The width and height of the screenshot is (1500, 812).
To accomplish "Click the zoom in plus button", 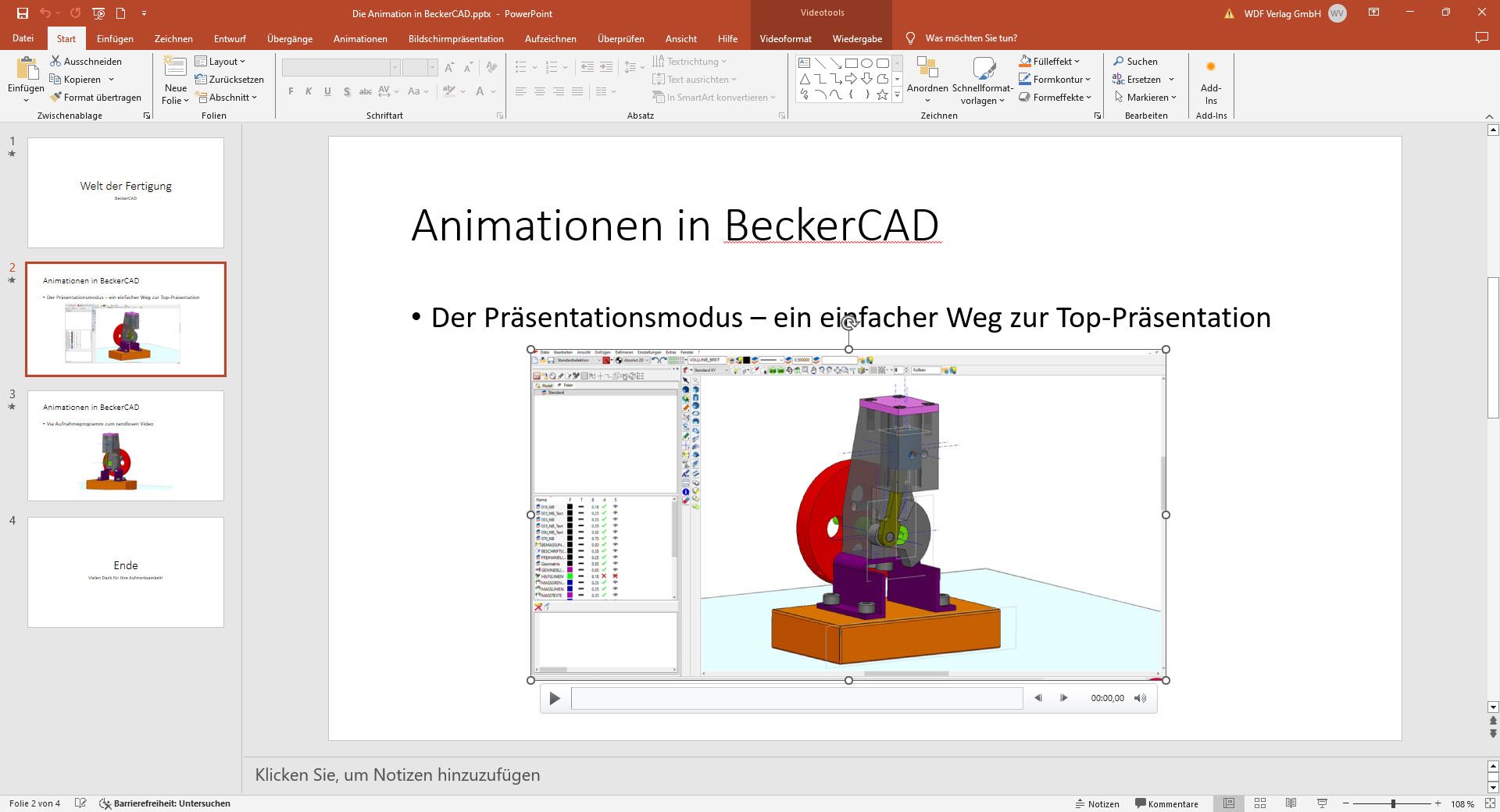I will point(1437,803).
